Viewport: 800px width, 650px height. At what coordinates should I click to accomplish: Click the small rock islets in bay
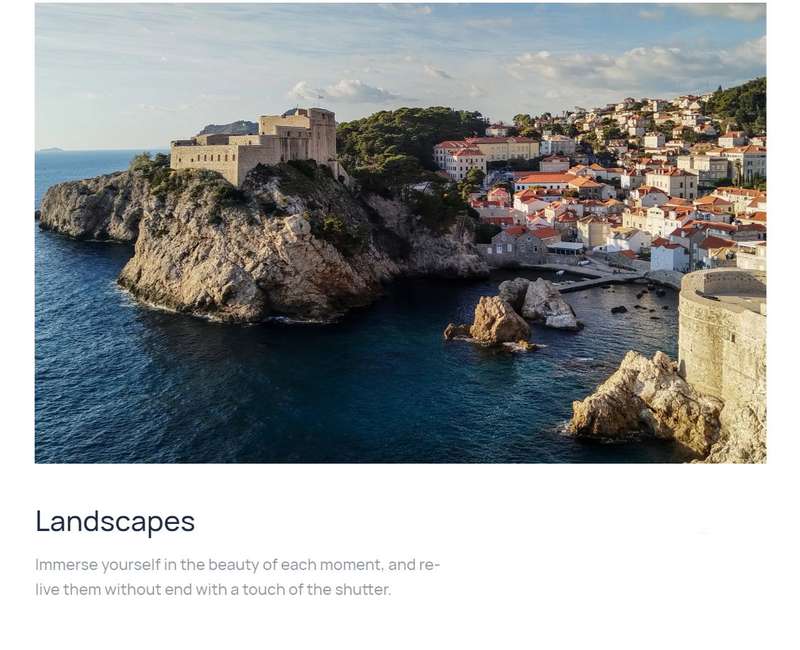pos(513,315)
